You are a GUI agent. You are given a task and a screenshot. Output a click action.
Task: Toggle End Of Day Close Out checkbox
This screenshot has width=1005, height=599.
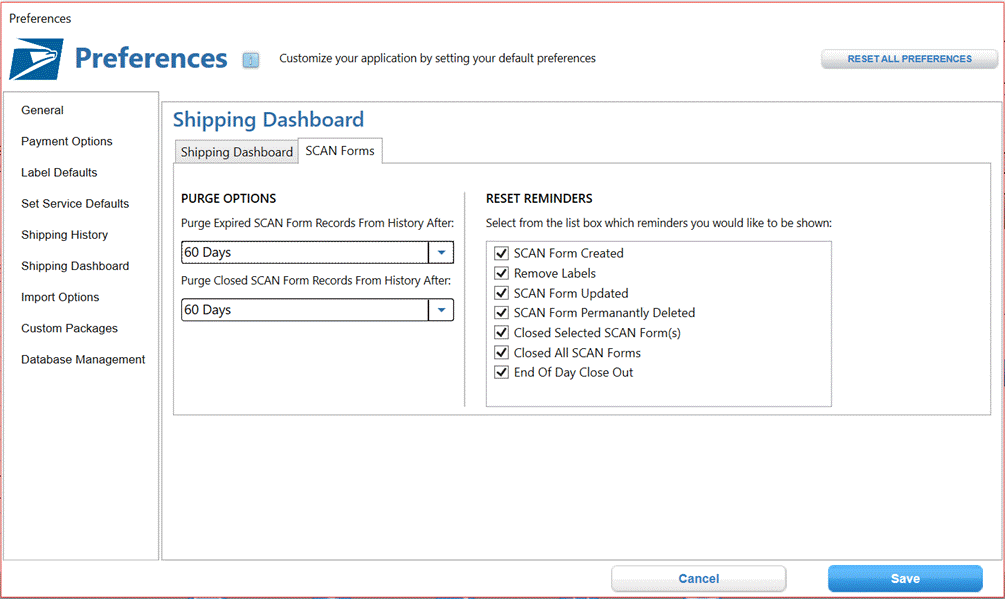pyautogui.click(x=501, y=372)
